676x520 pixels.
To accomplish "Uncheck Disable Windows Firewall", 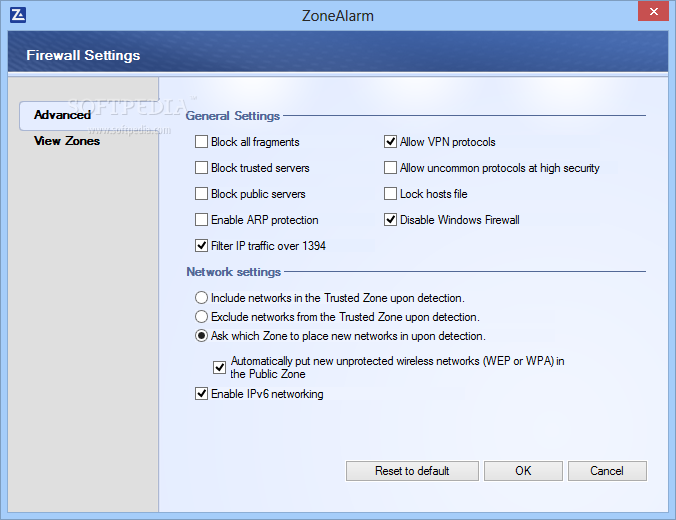I will pos(391,220).
